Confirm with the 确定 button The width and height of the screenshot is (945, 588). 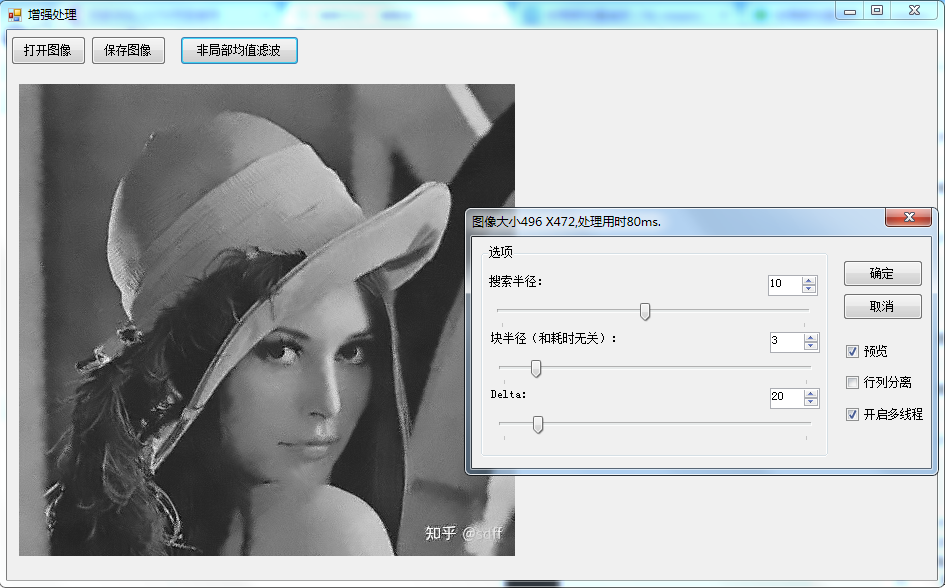[x=882, y=274]
